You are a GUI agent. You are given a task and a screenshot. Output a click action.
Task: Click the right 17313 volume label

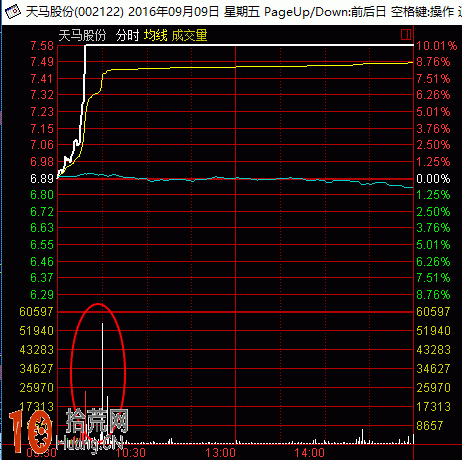433,407
